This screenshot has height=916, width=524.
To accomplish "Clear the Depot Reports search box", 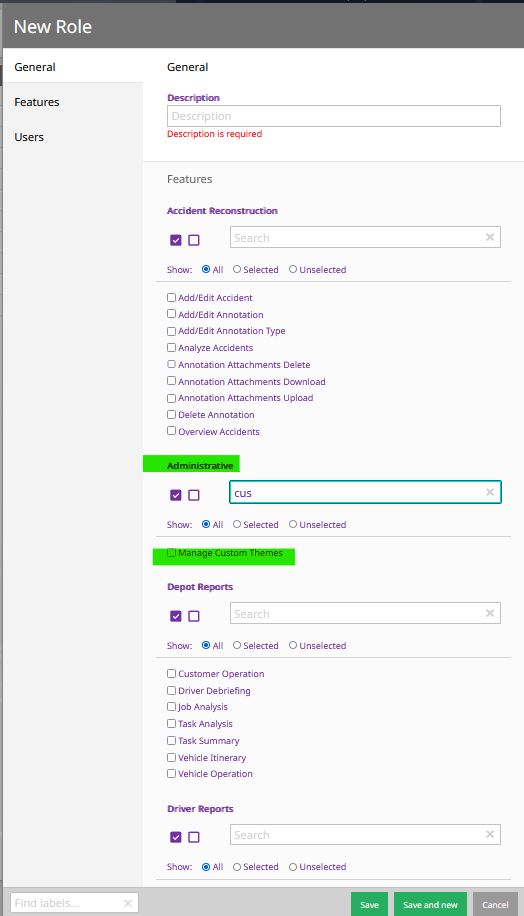I will pyautogui.click(x=490, y=613).
